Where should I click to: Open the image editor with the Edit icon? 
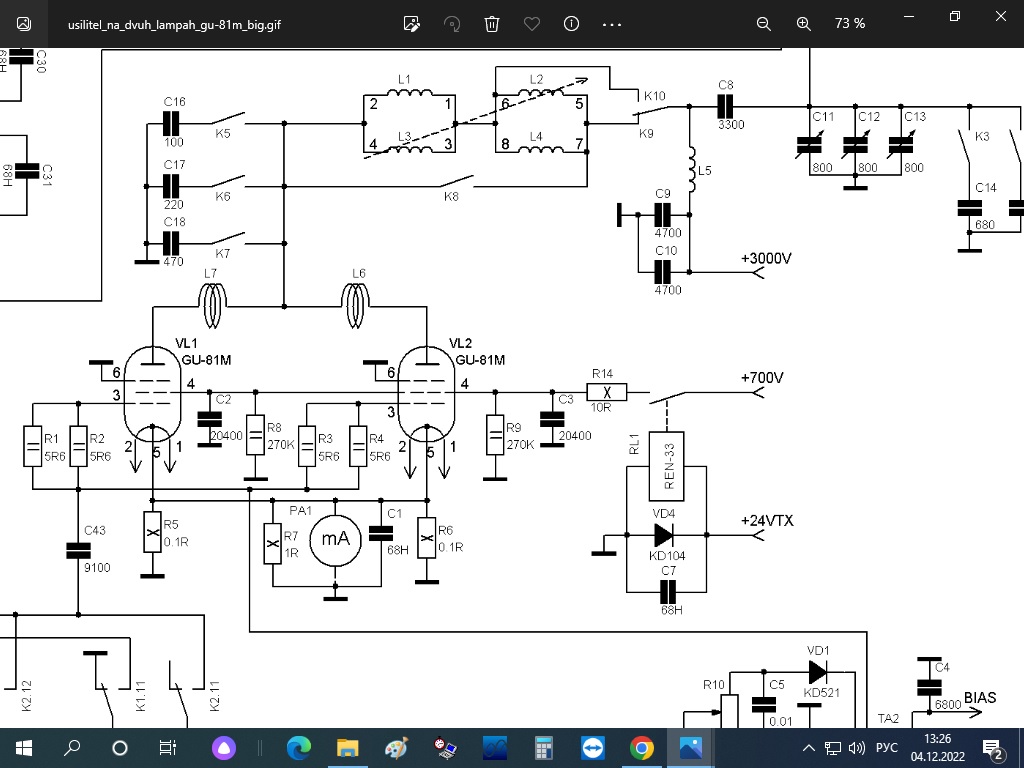[411, 23]
